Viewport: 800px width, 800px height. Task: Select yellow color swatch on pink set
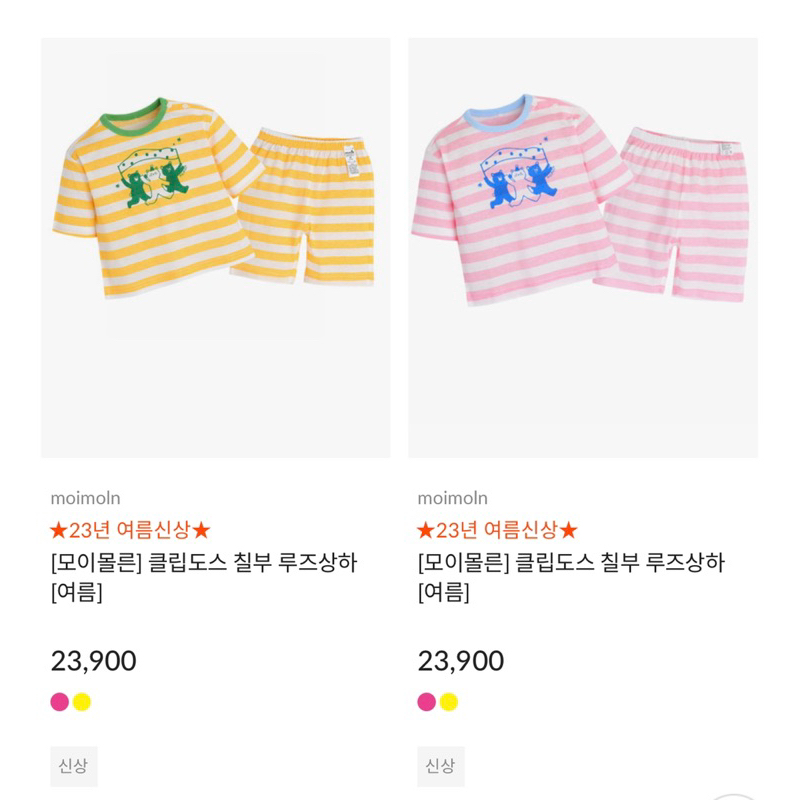pos(449,701)
